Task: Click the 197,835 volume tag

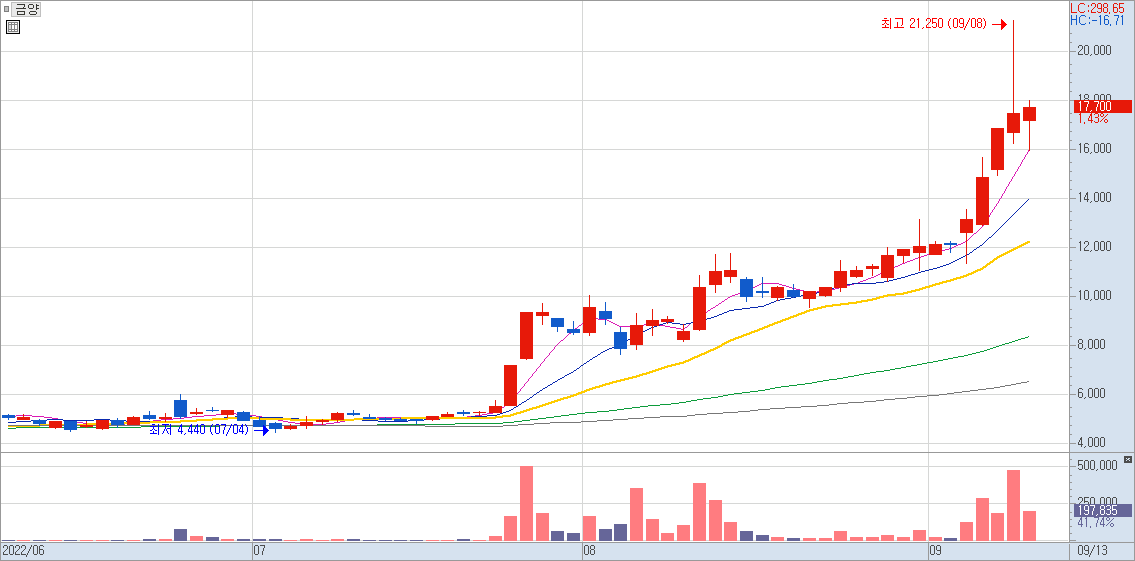Action: tap(1102, 510)
